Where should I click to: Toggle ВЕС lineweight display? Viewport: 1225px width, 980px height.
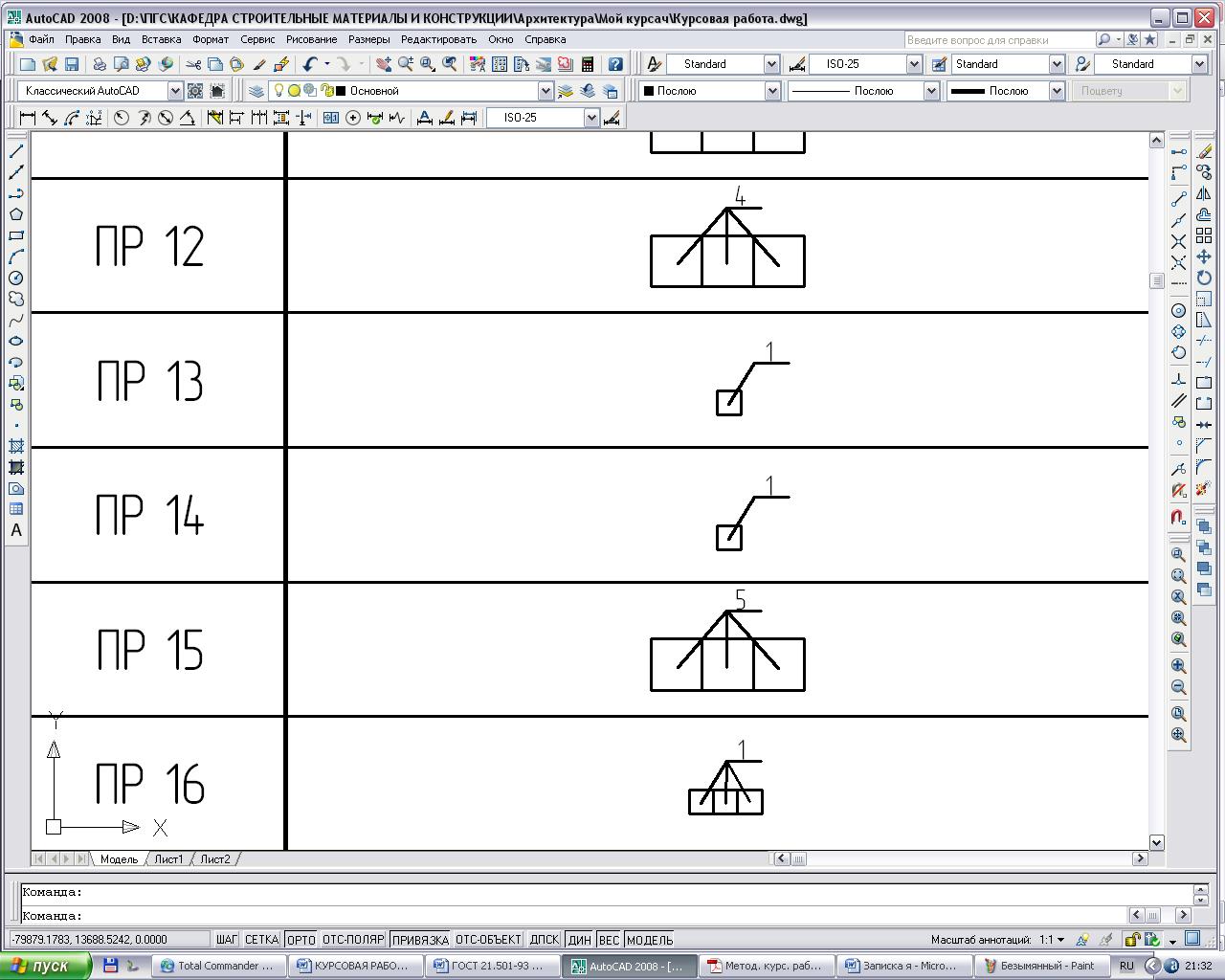[x=609, y=940]
